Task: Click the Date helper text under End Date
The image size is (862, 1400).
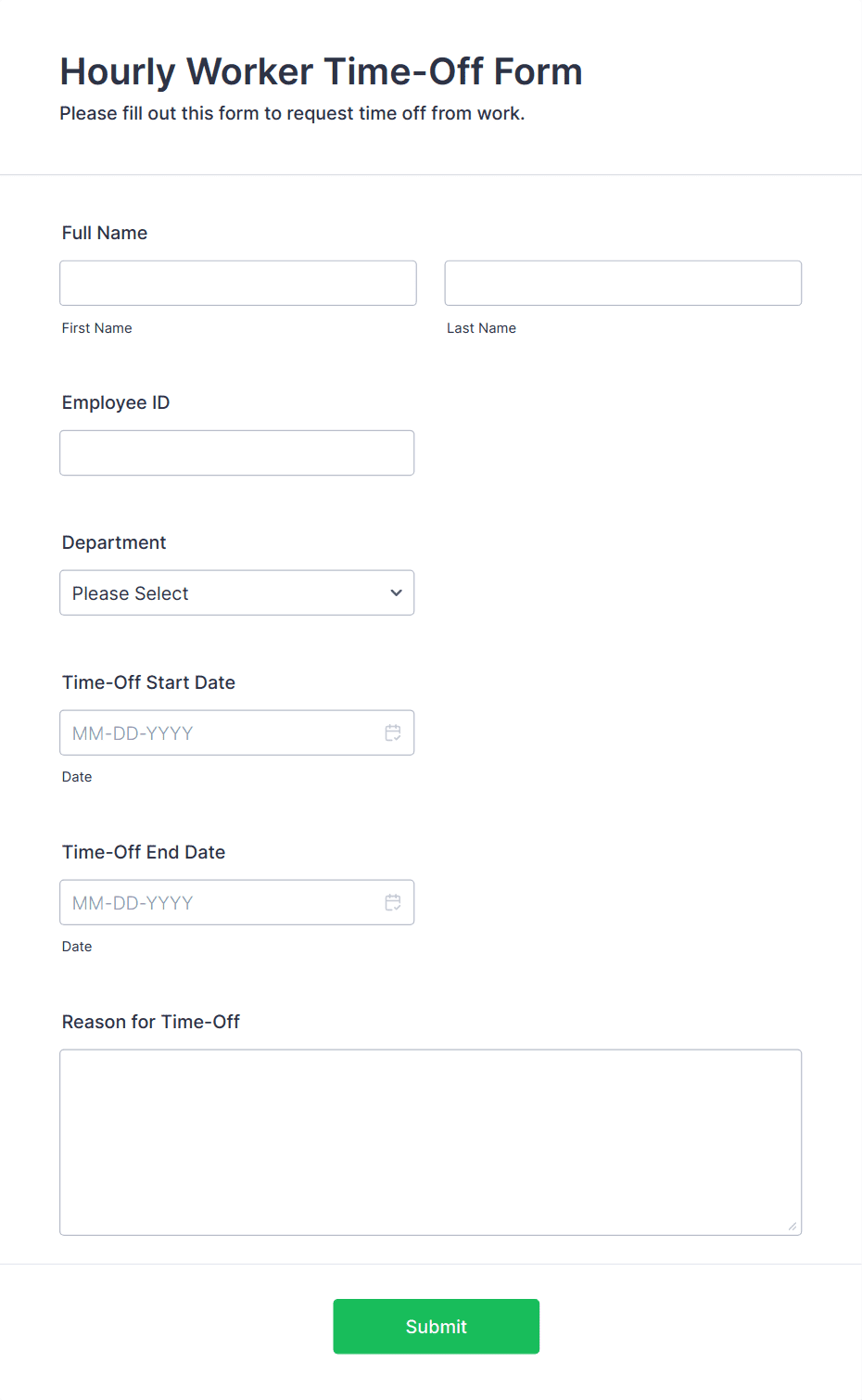Action: click(77, 947)
